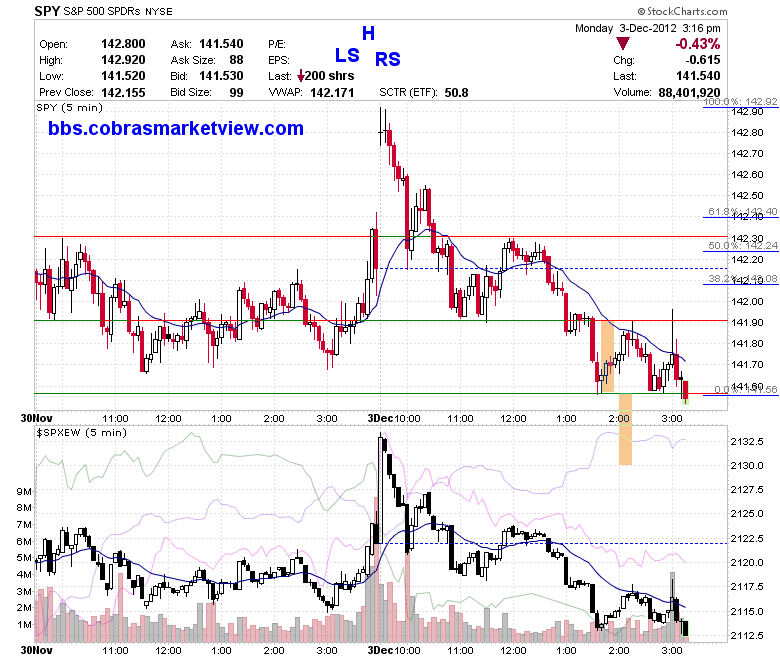Click the 142.00 price axis label
This screenshot has width=780, height=659.
click(747, 301)
